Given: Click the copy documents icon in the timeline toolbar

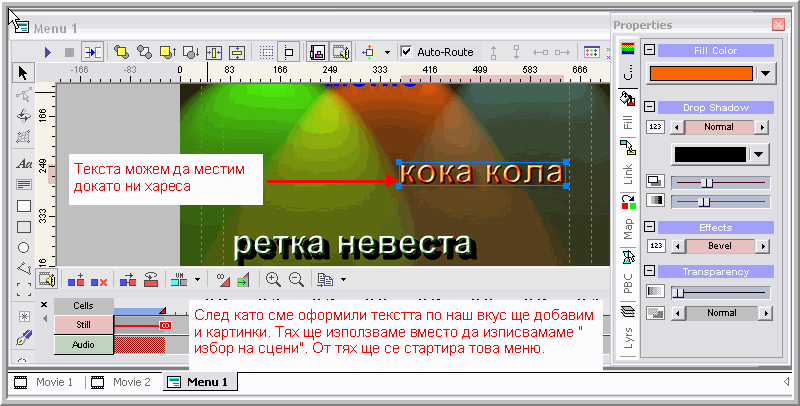Looking at the screenshot, I should click(x=325, y=280).
